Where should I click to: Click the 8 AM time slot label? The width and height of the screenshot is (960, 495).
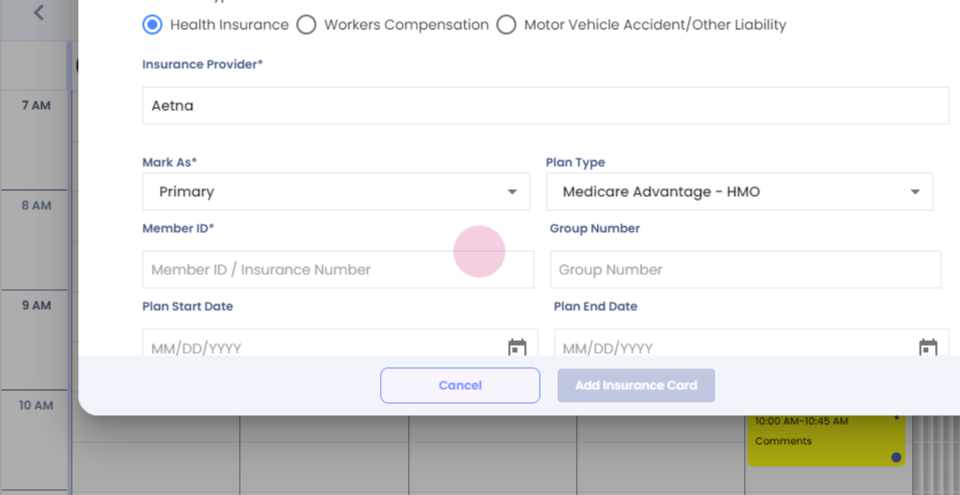pos(36,205)
